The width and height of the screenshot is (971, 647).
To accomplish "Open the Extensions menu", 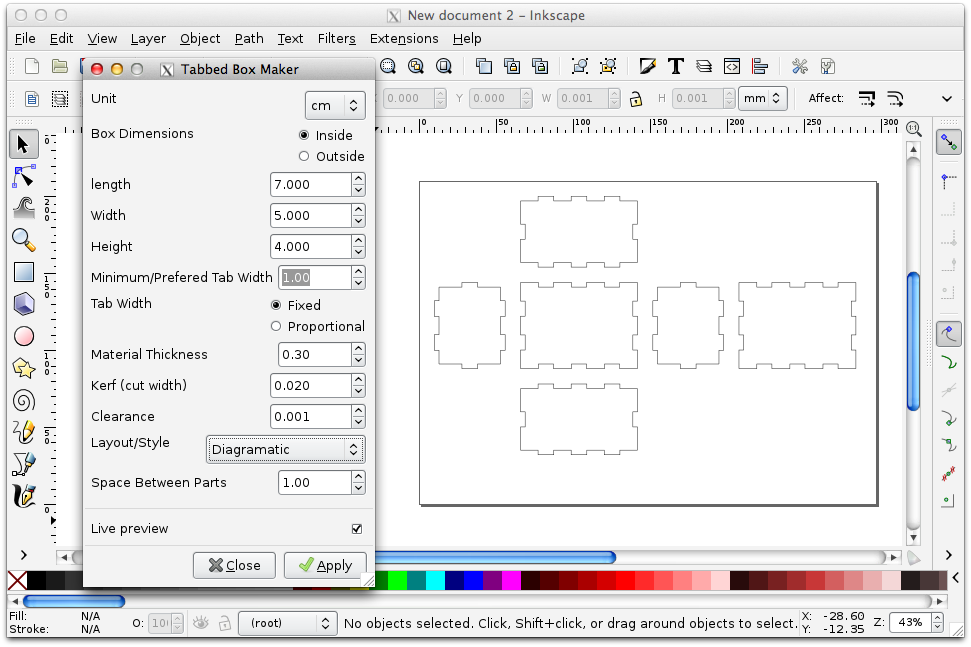I will coord(404,39).
